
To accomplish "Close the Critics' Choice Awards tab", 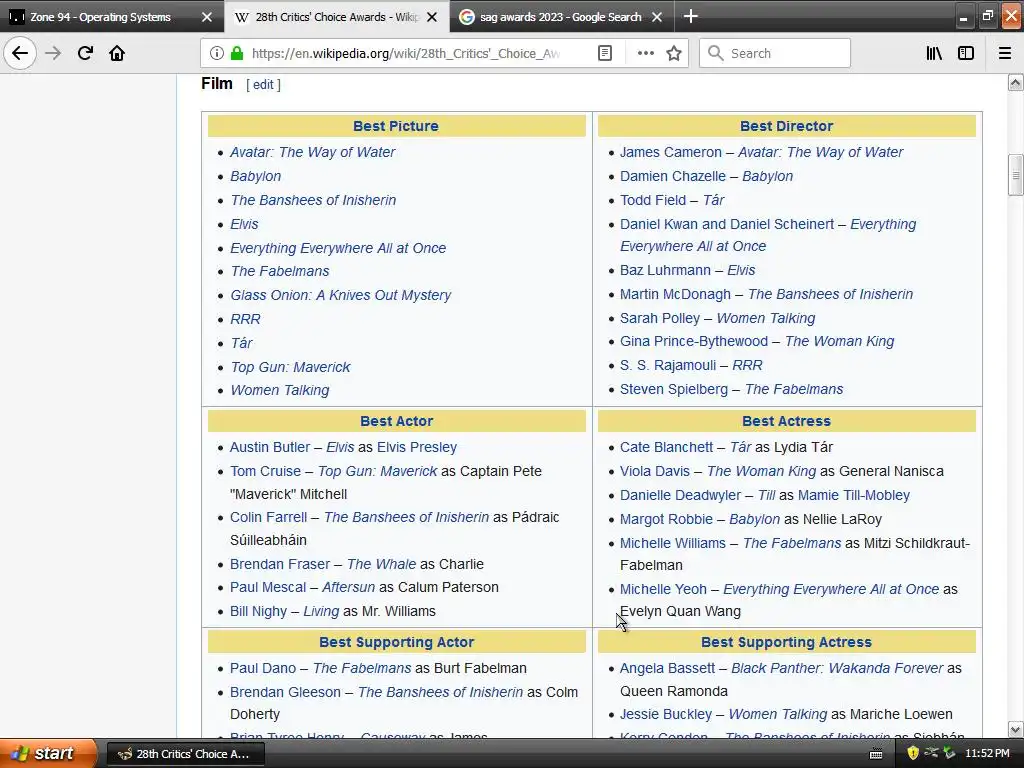I will point(432,17).
